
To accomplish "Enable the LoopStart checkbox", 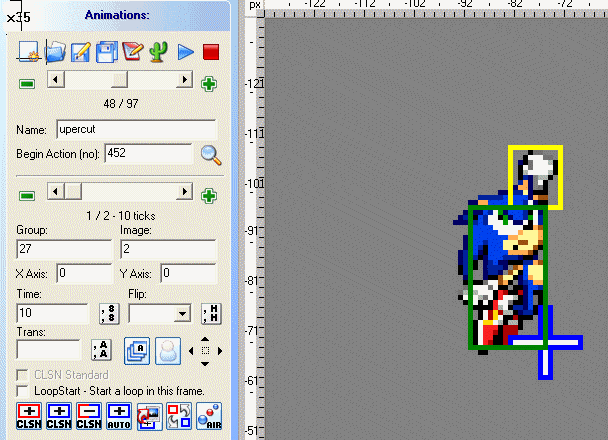I will click(22, 391).
